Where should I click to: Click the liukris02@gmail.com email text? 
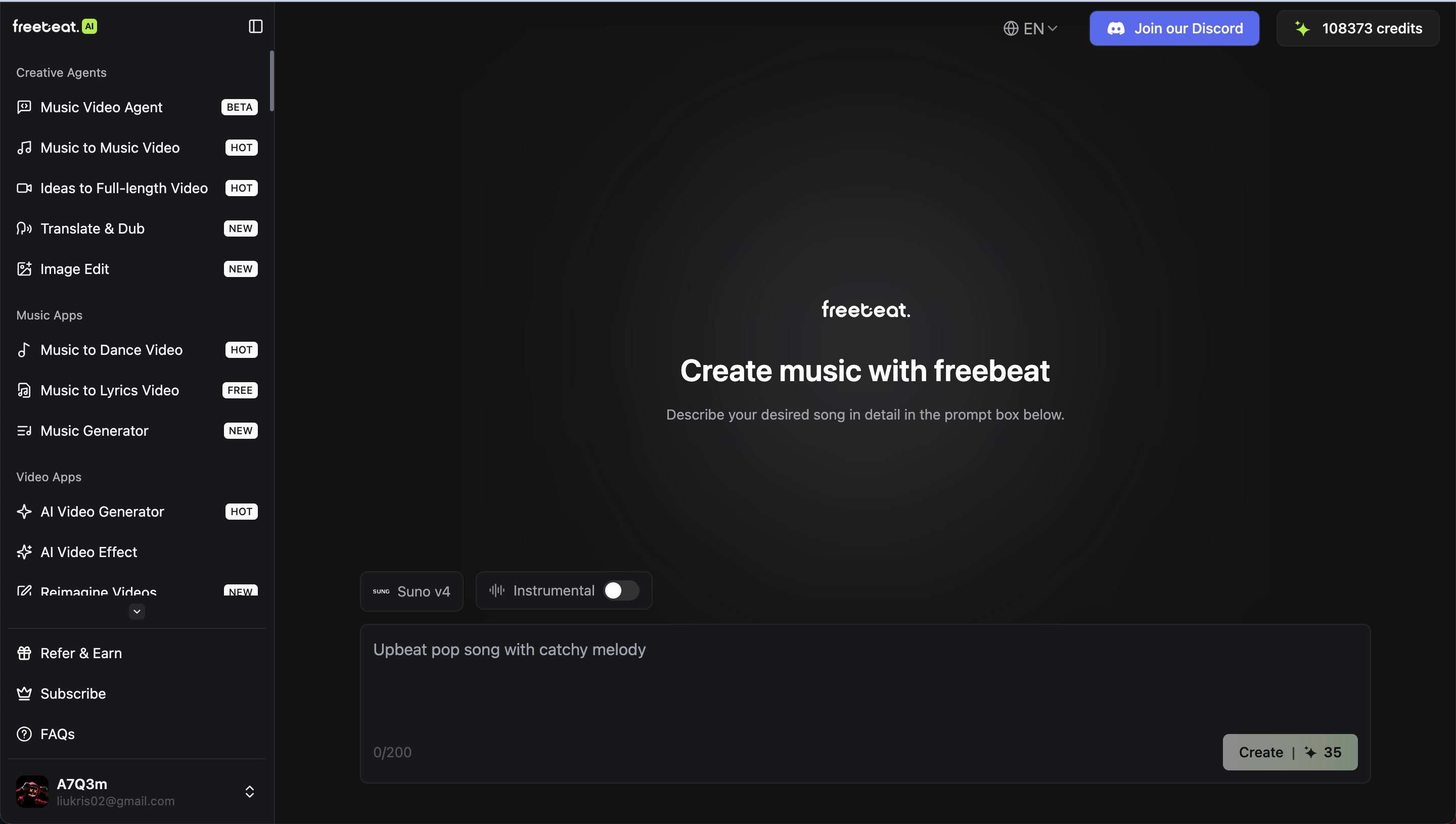click(x=115, y=801)
